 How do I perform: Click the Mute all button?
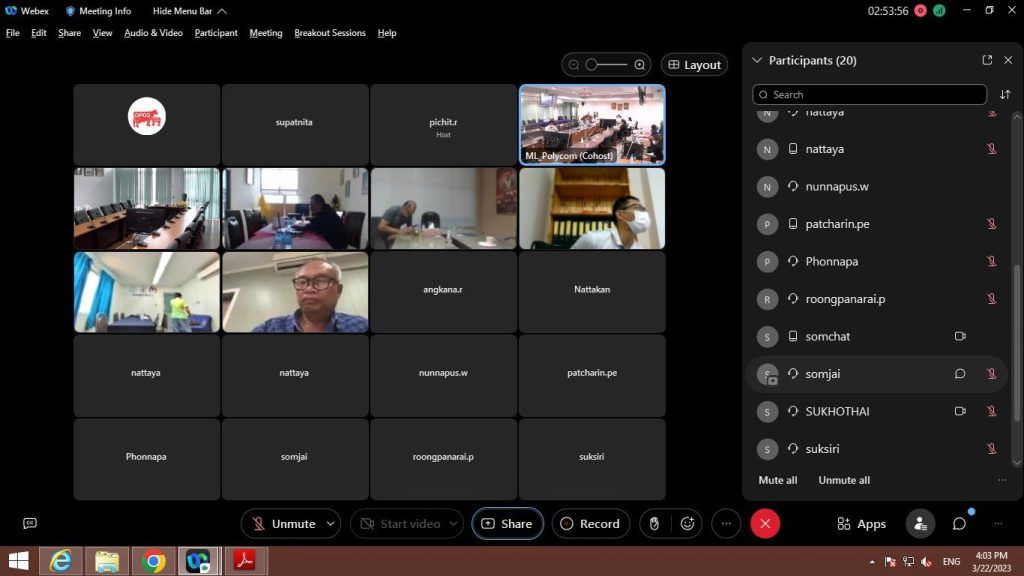tap(778, 480)
